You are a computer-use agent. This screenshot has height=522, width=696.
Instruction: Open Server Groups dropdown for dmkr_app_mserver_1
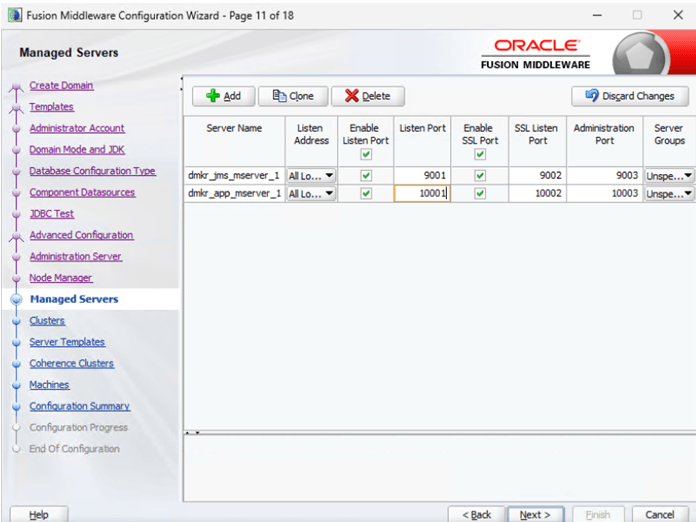(669, 194)
